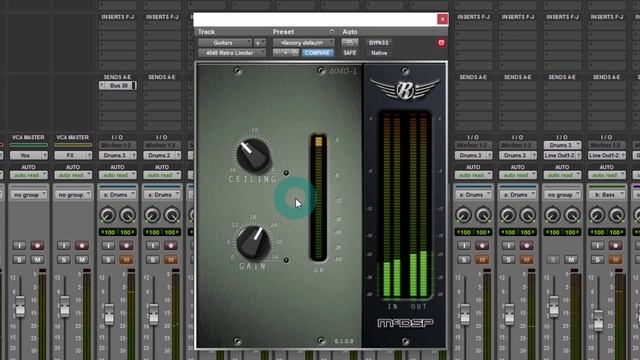The width and height of the screenshot is (640, 360).
Task: Open the FX VCA master name selector
Action: [x=73, y=155]
